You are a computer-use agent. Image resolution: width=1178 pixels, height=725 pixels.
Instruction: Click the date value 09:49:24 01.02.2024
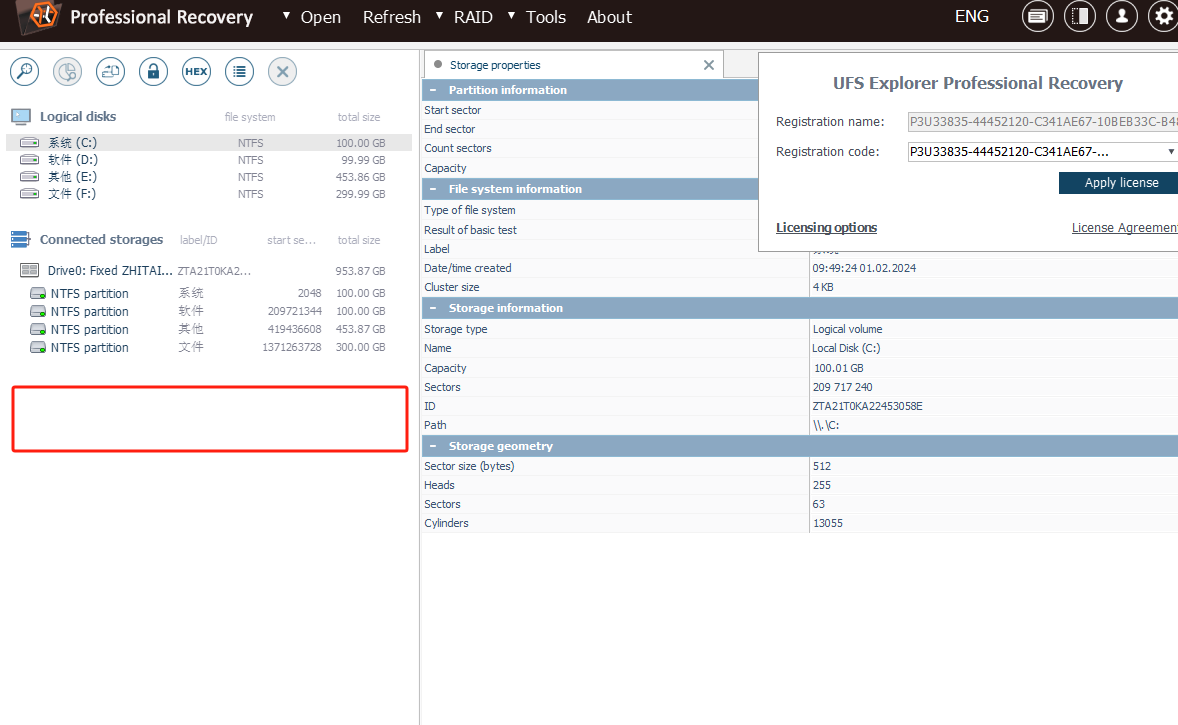[864, 268]
